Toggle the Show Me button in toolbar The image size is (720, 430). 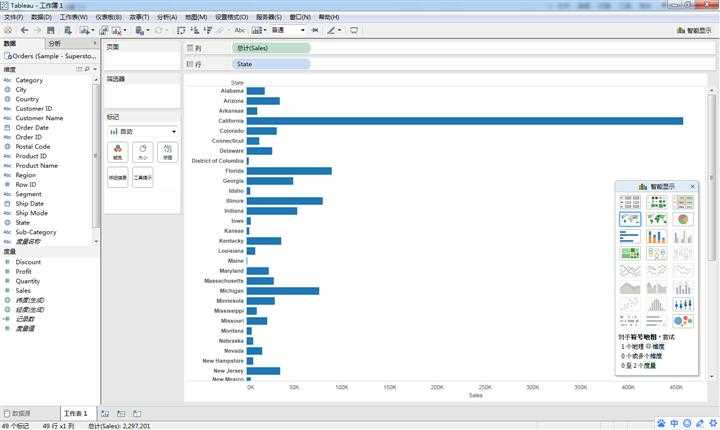coord(694,30)
